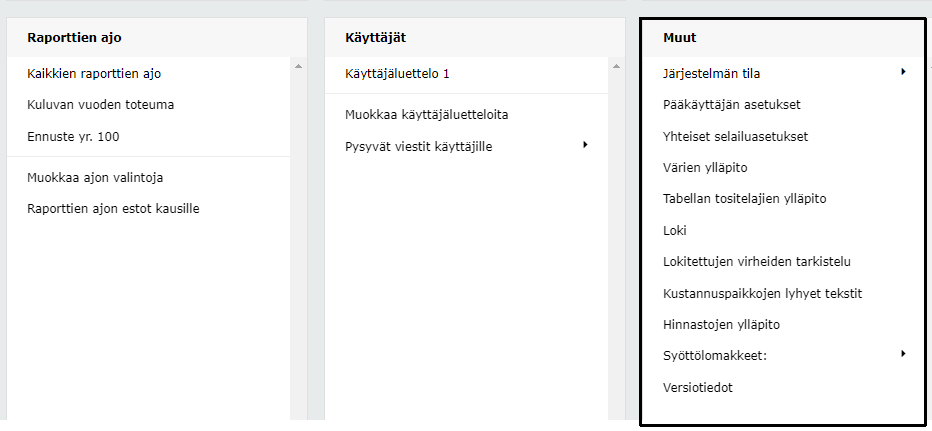Click Muokkaa ajon valintoja
Image resolution: width=932 pixels, height=431 pixels.
(95, 178)
